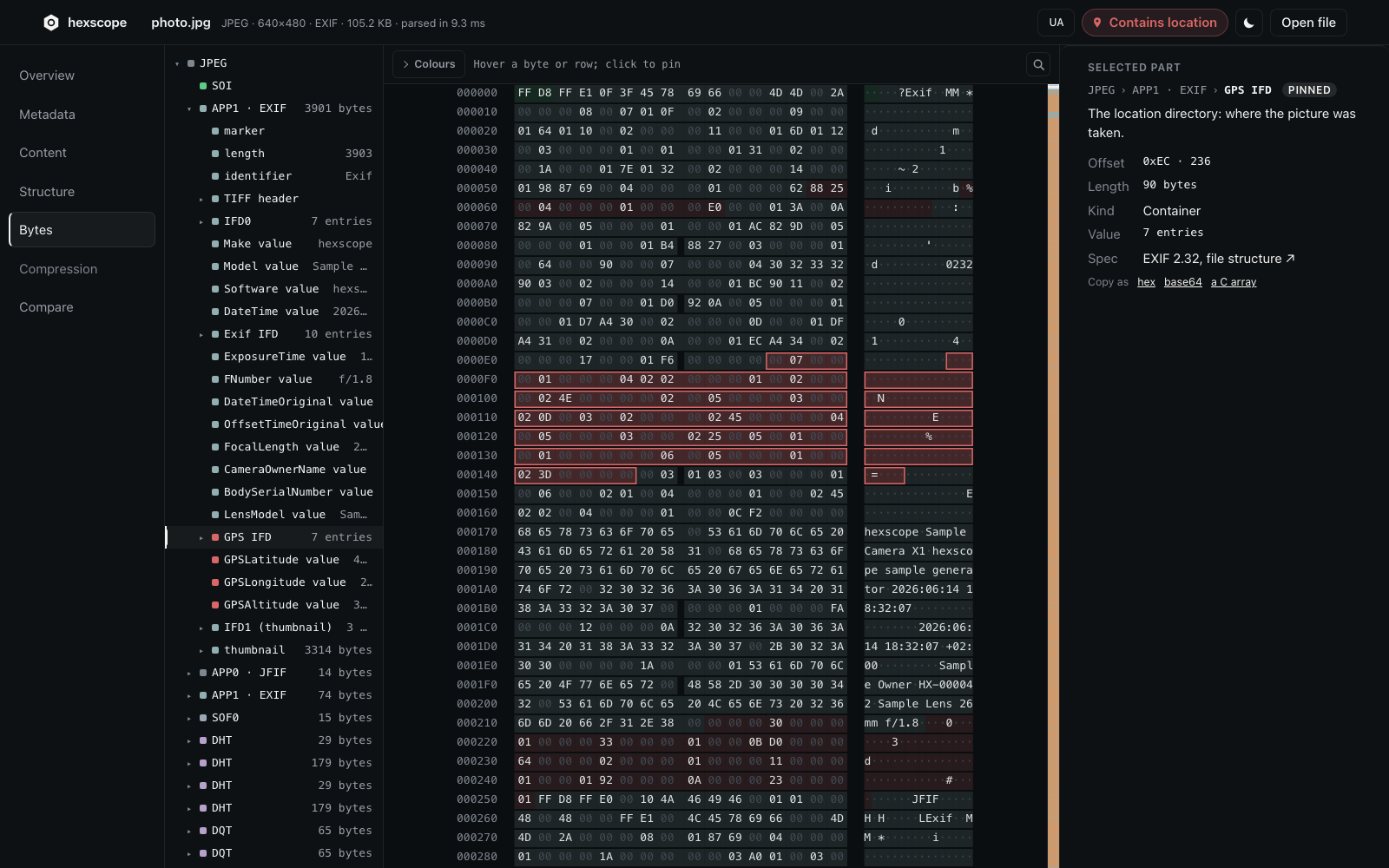Click the hex view minimap scrollbar
Image resolution: width=1389 pixels, height=868 pixels.
coord(1053,476)
